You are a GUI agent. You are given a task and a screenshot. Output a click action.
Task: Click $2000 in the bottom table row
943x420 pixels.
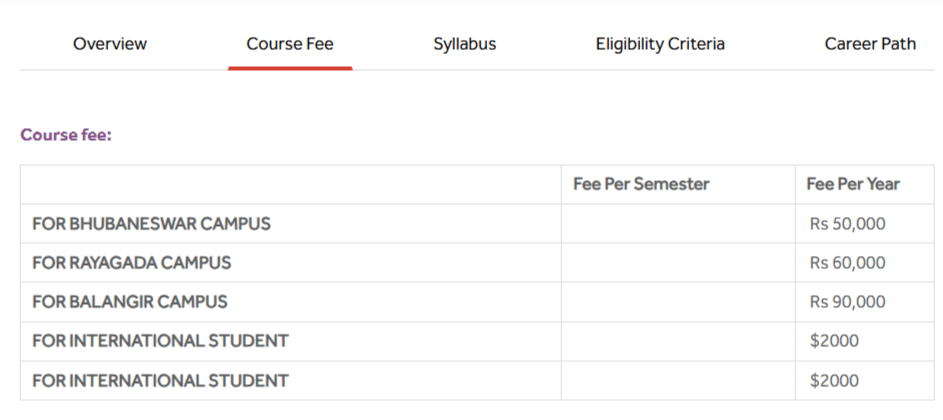[x=834, y=381]
